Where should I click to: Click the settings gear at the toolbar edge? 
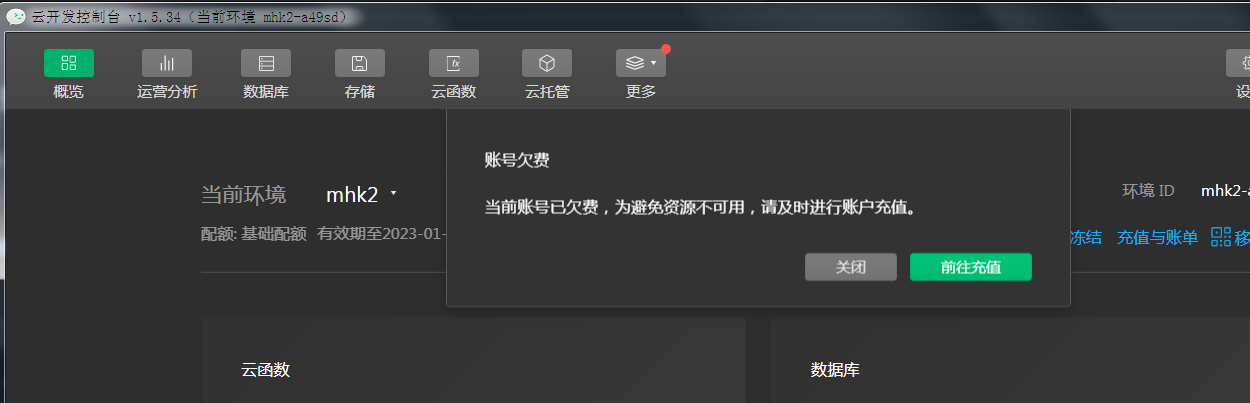pos(1239,63)
